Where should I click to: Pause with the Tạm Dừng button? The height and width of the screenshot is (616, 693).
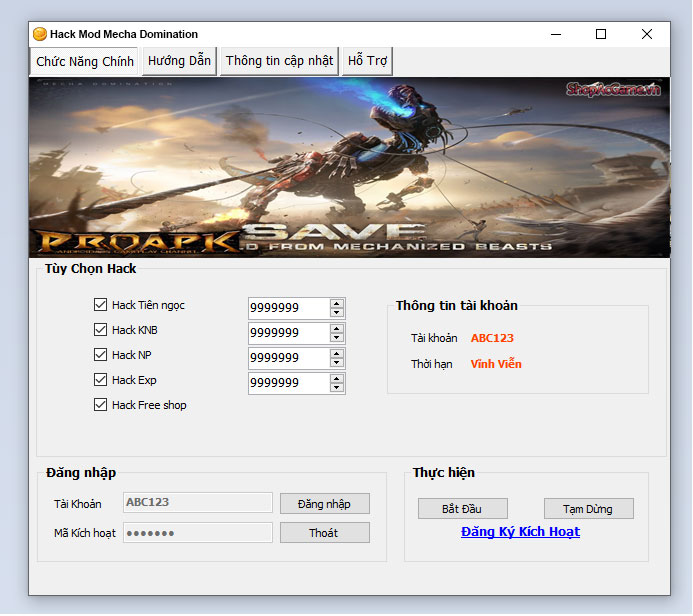[588, 509]
